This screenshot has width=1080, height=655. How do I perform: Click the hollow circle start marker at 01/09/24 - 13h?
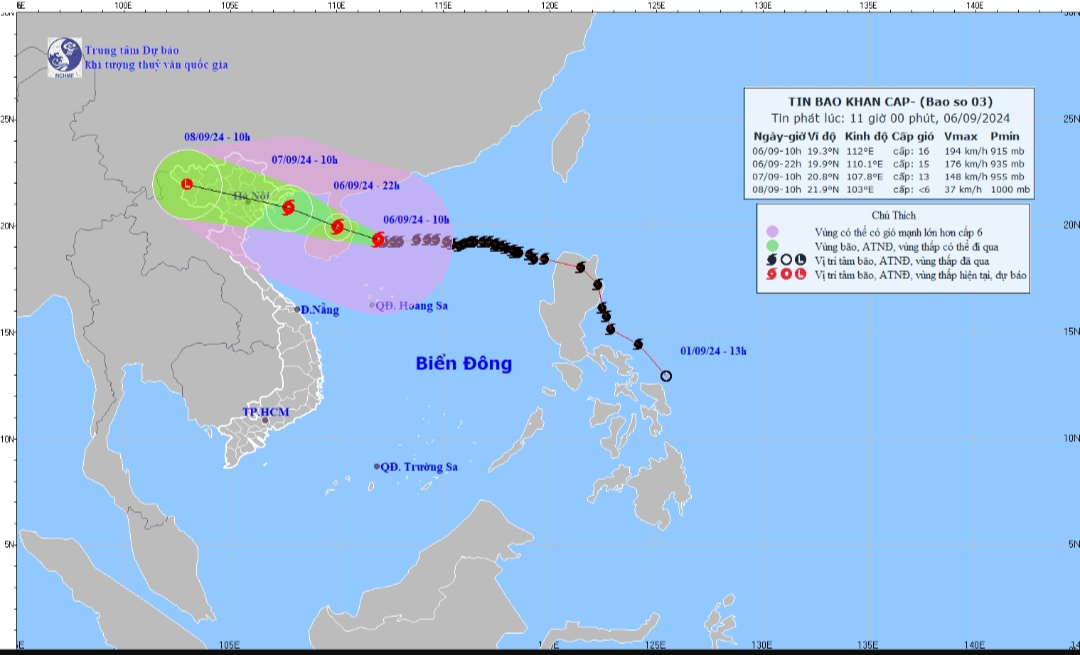click(666, 376)
